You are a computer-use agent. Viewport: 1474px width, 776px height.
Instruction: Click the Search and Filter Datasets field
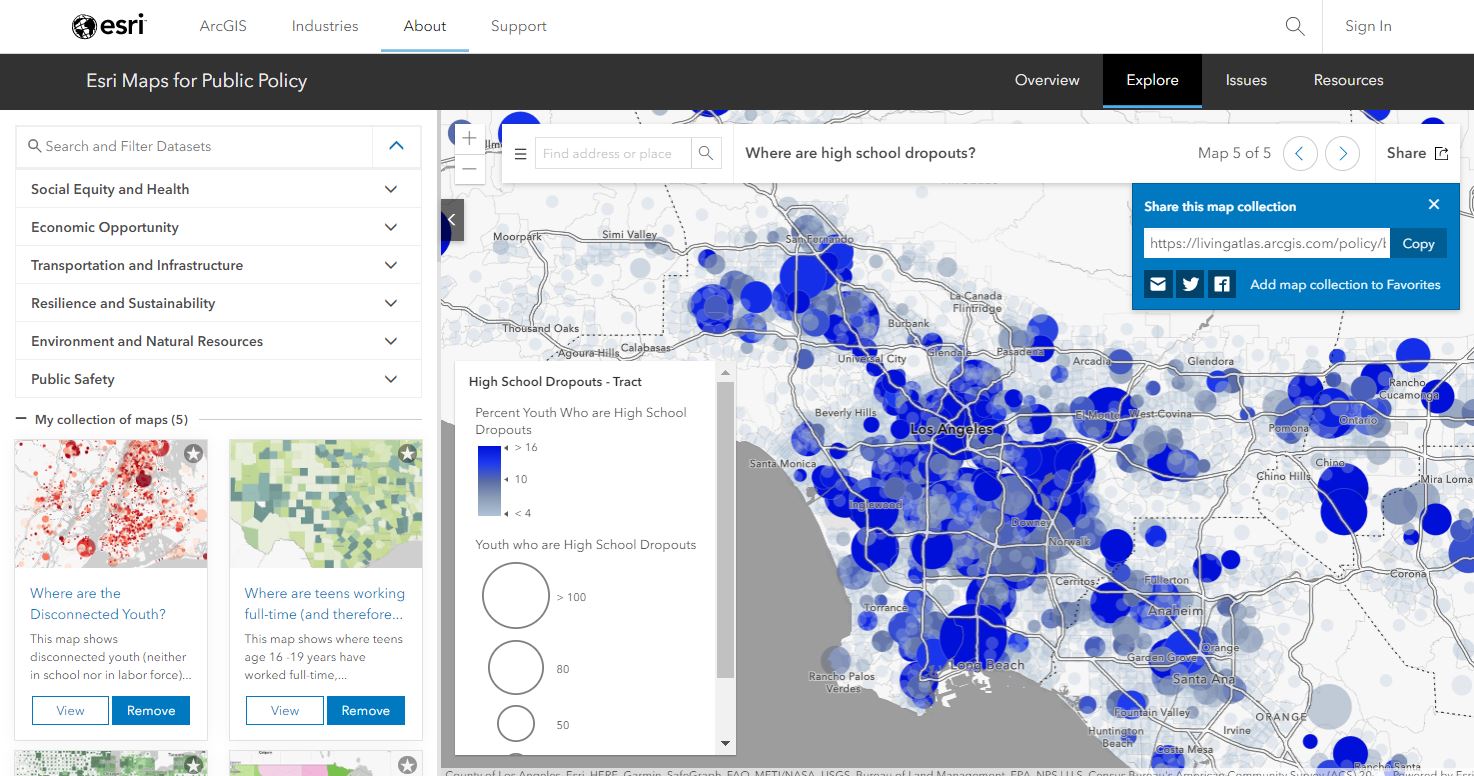[x=194, y=146]
